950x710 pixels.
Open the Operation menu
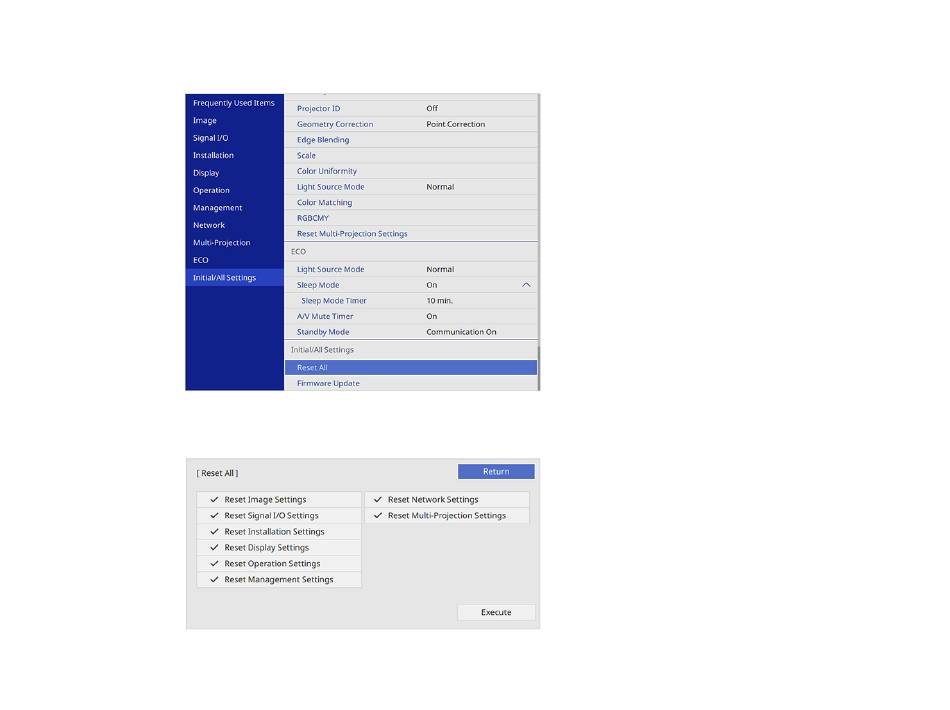[x=234, y=190]
